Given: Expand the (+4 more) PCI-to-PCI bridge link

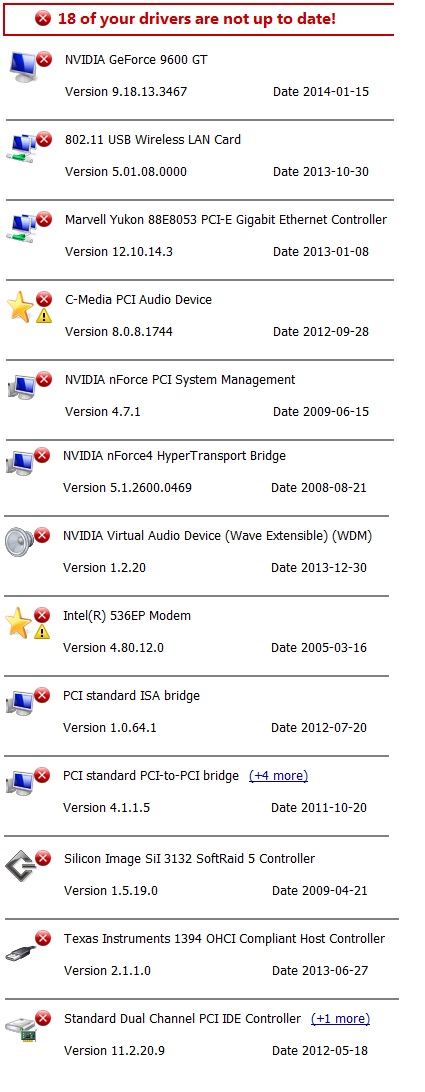Looking at the screenshot, I should 278,776.
